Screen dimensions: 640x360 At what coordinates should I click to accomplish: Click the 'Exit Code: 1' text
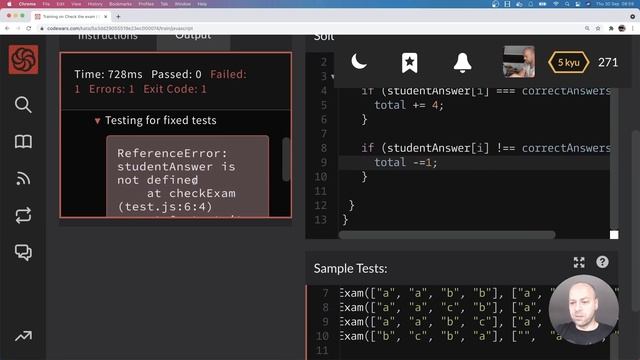point(175,89)
